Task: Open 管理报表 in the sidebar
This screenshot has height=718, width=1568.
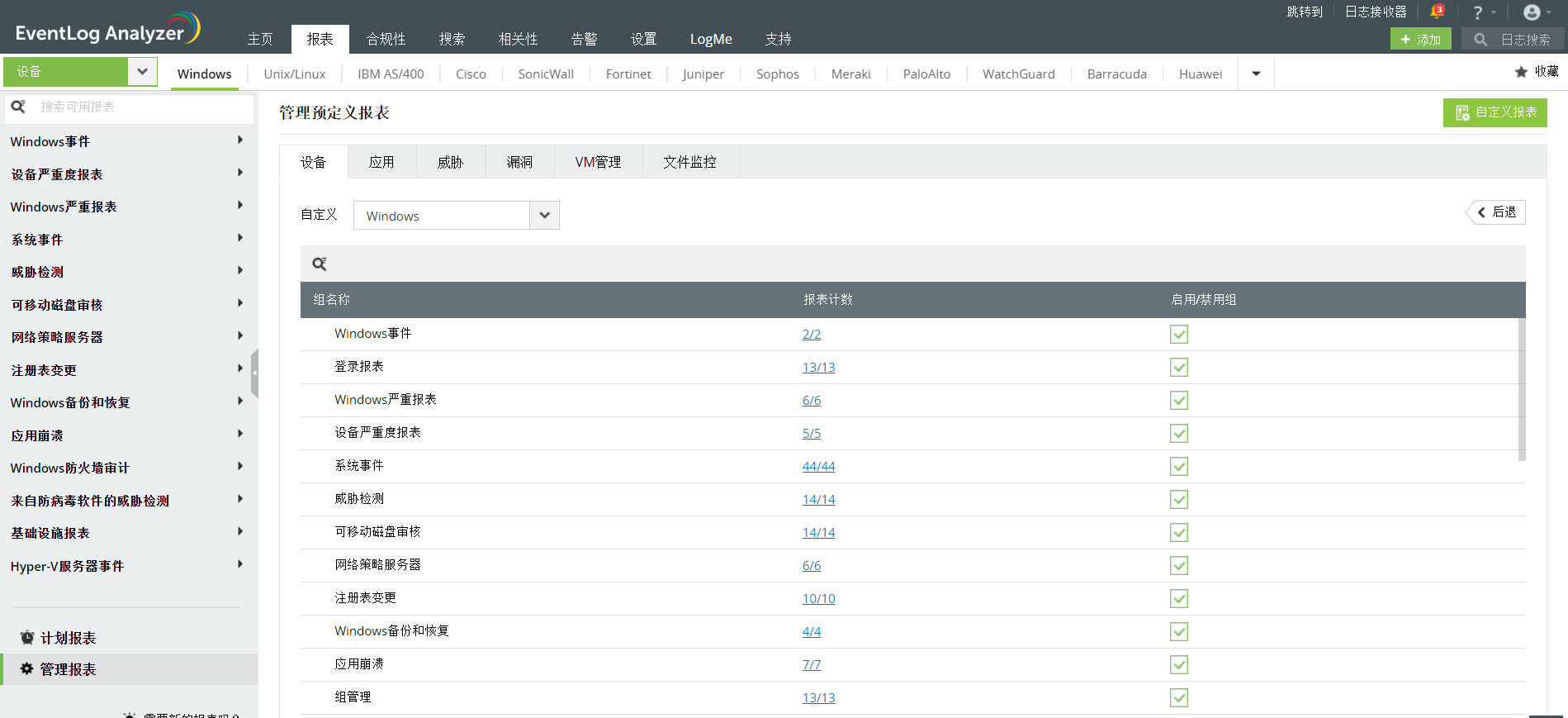Action: (x=129, y=669)
